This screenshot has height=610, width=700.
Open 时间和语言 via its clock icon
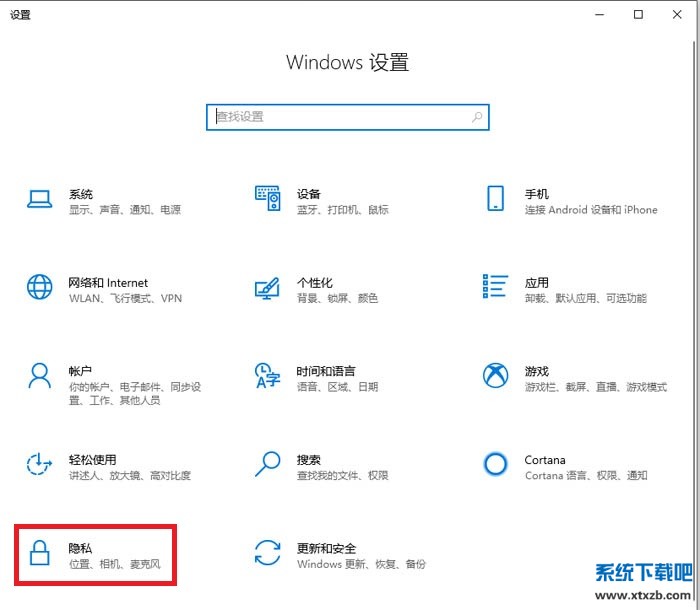click(x=267, y=376)
